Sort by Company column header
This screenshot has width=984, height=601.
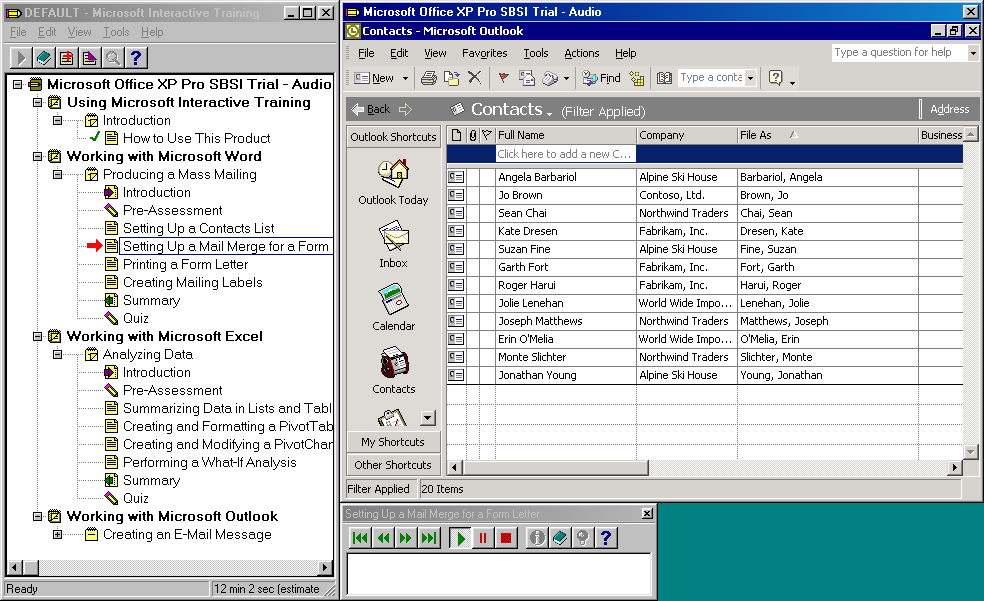[x=687, y=135]
